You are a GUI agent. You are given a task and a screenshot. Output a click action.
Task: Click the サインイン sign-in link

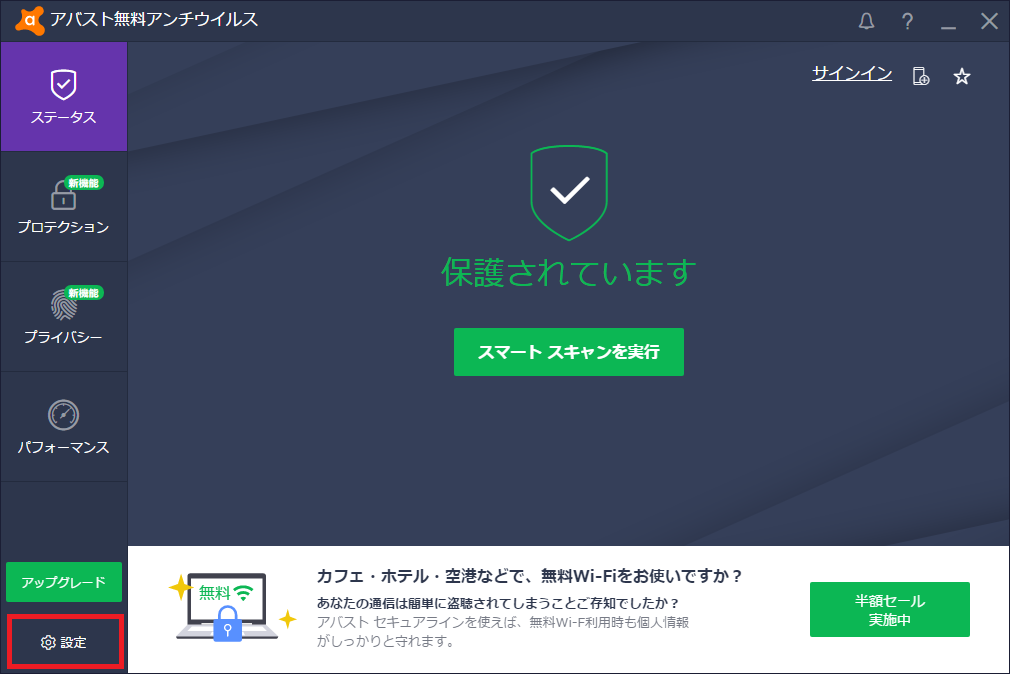[x=852, y=73]
